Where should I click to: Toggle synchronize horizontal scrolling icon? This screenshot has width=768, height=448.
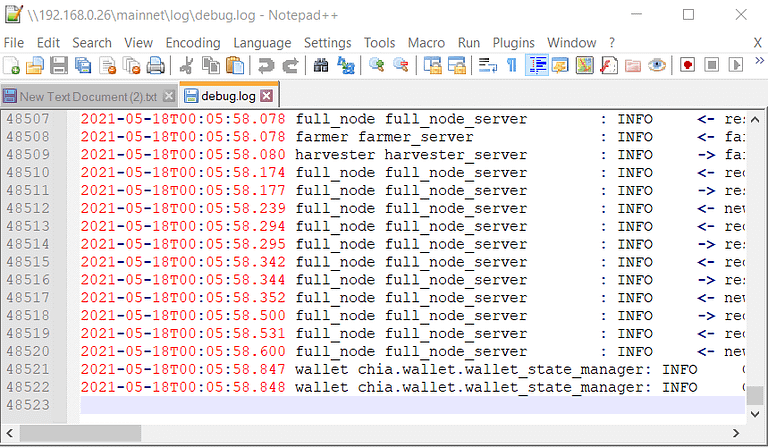coord(456,65)
